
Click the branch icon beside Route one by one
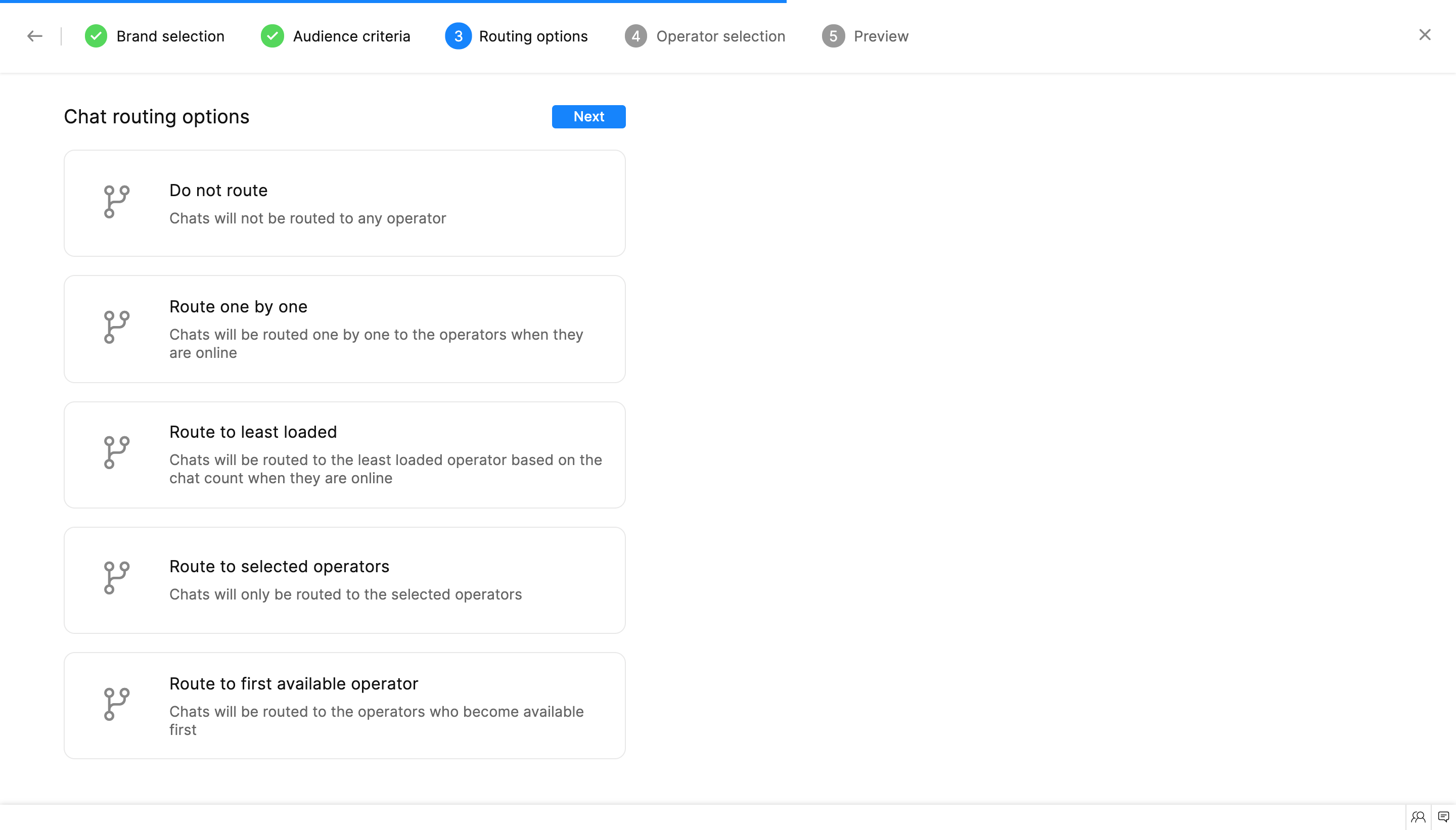(117, 327)
